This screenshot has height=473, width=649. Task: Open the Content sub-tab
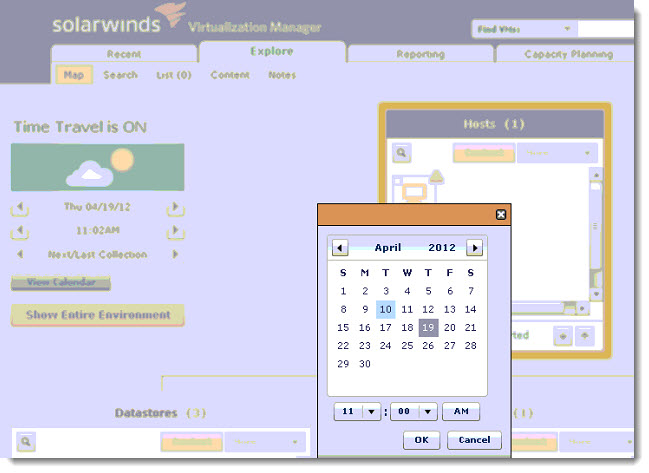pyautogui.click(x=230, y=75)
